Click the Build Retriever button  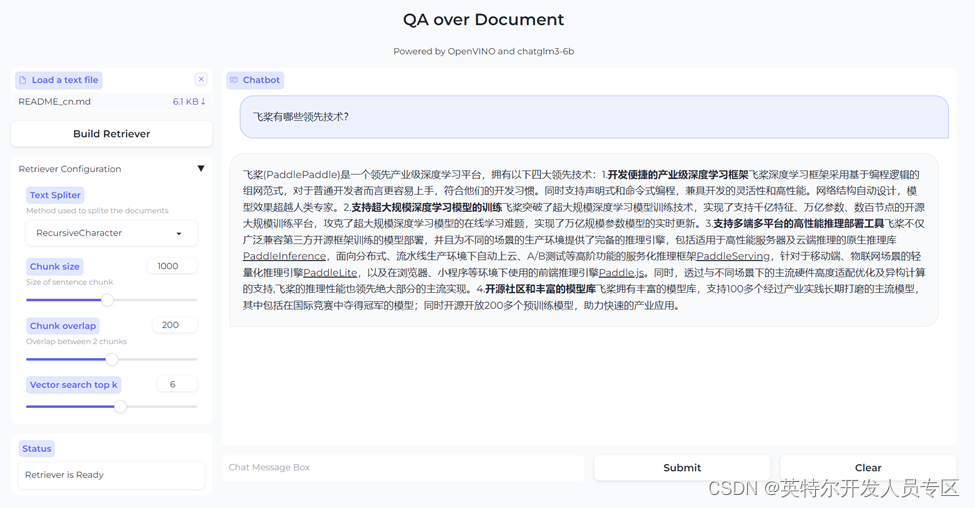[x=112, y=134]
